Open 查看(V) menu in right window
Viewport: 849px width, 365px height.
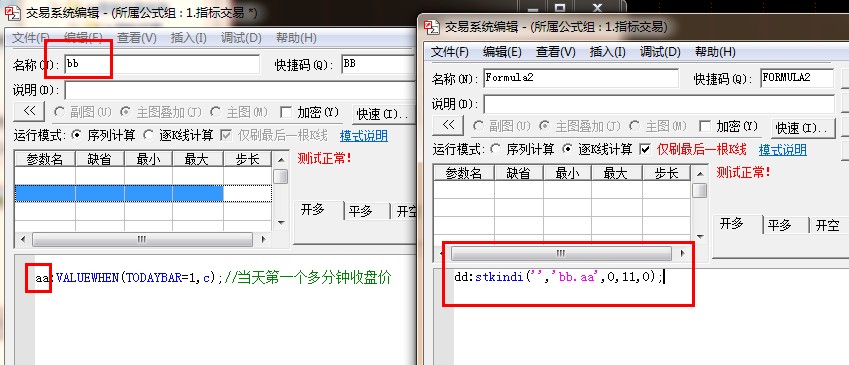tap(556, 52)
